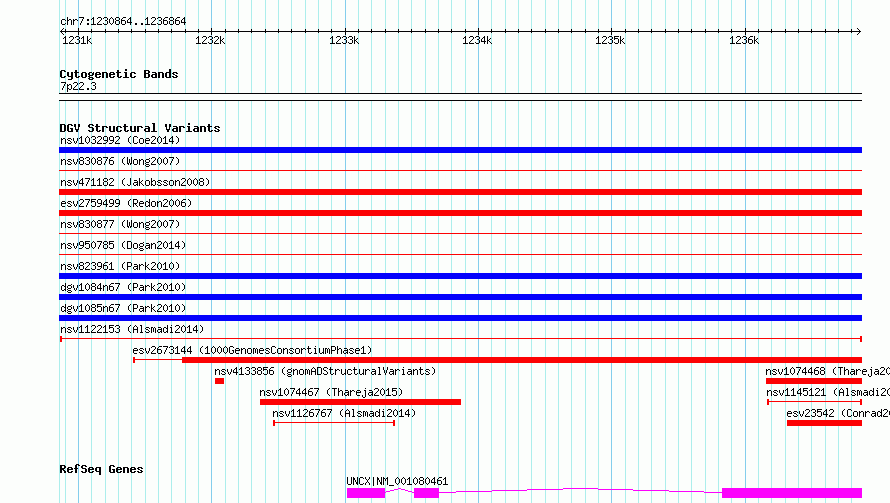Click the 1234k ruler tick label
The width and height of the screenshot is (890, 503).
click(477, 40)
